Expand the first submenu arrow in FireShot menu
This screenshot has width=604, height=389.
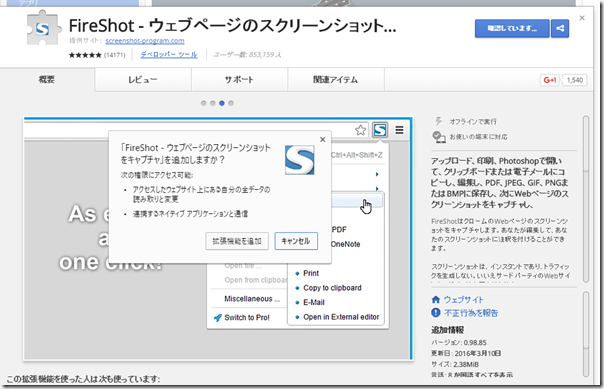point(377,174)
